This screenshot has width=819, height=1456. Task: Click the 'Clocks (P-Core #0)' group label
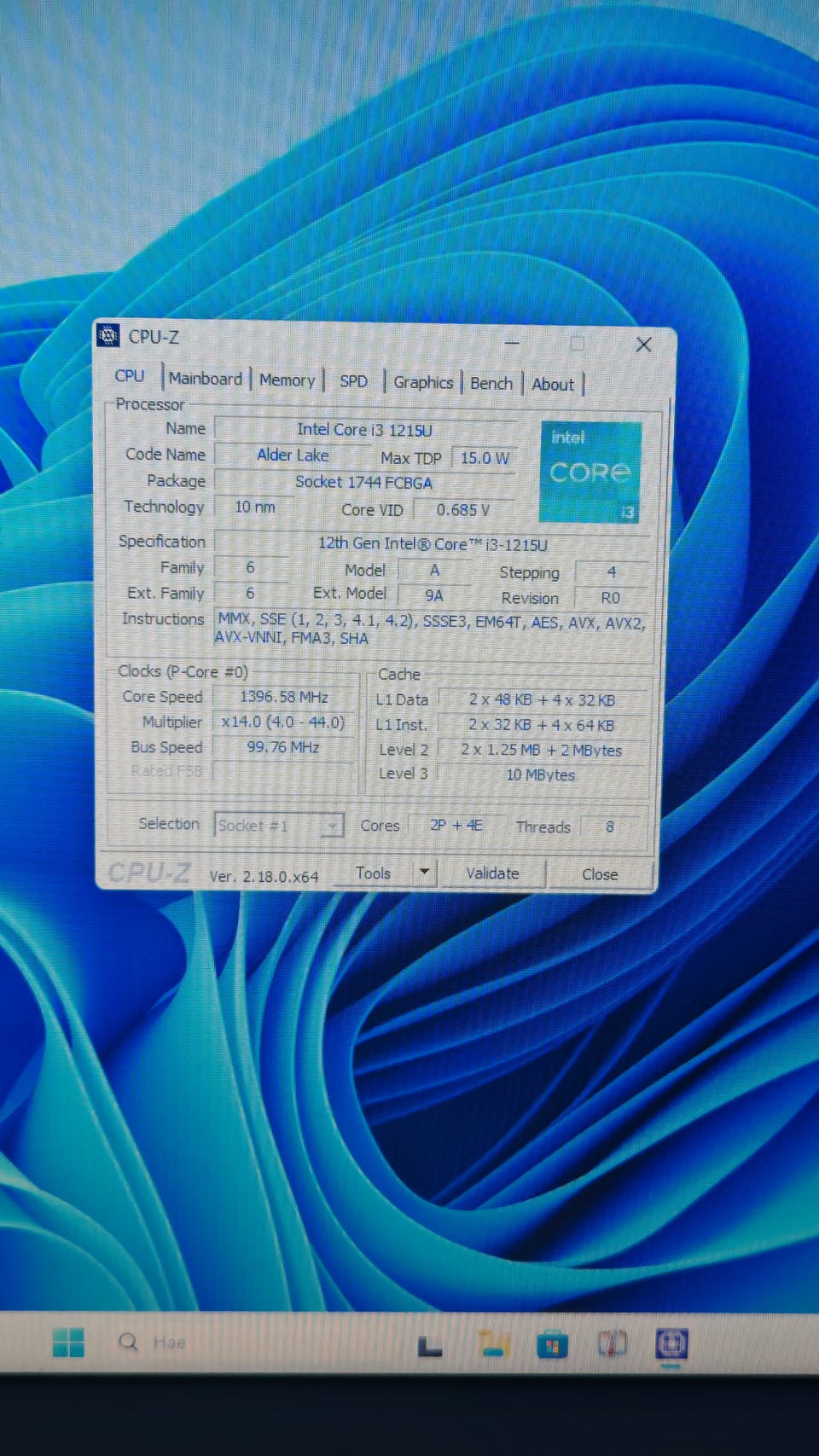(x=183, y=671)
